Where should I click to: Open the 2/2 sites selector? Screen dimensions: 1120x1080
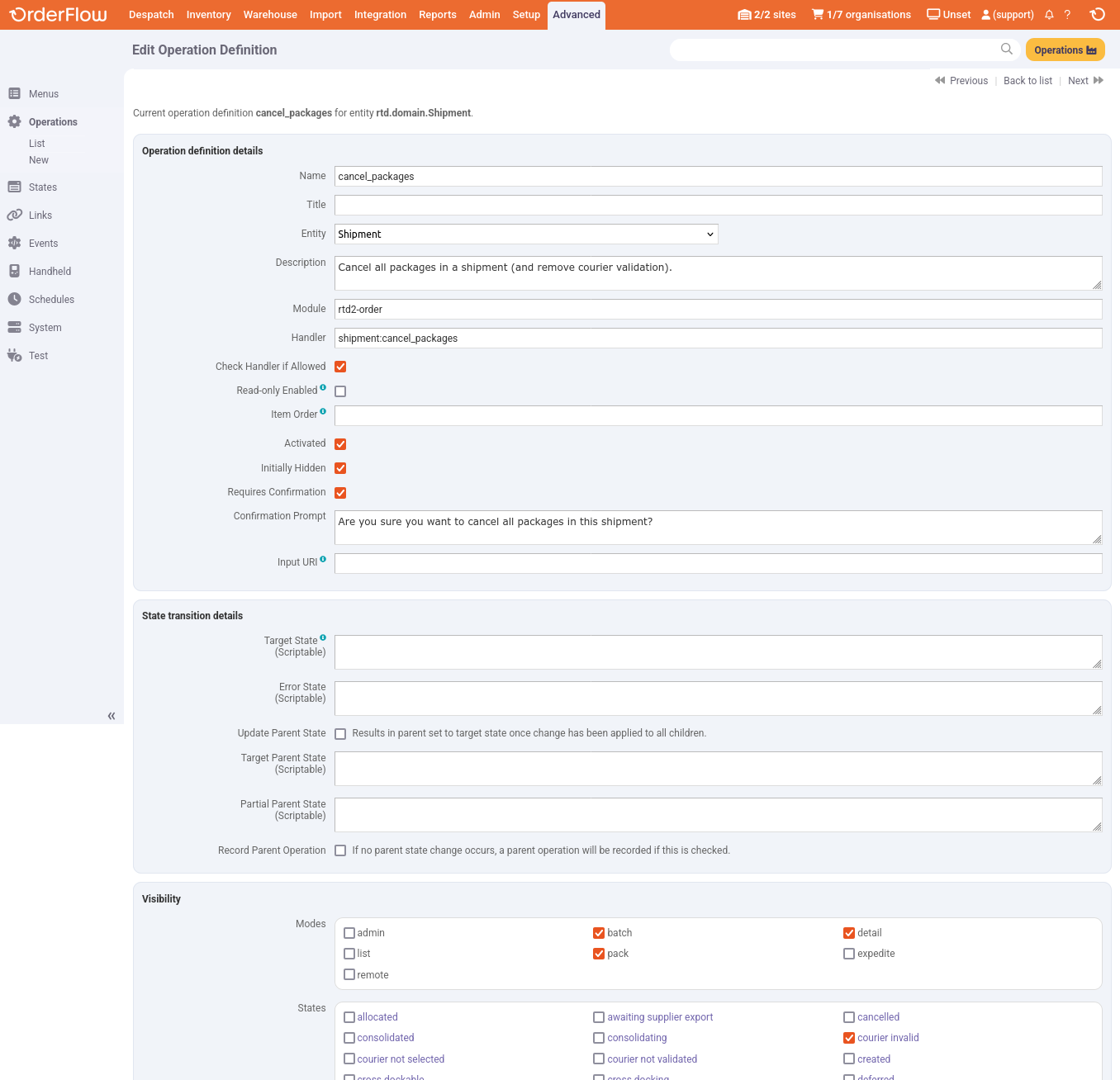click(766, 15)
